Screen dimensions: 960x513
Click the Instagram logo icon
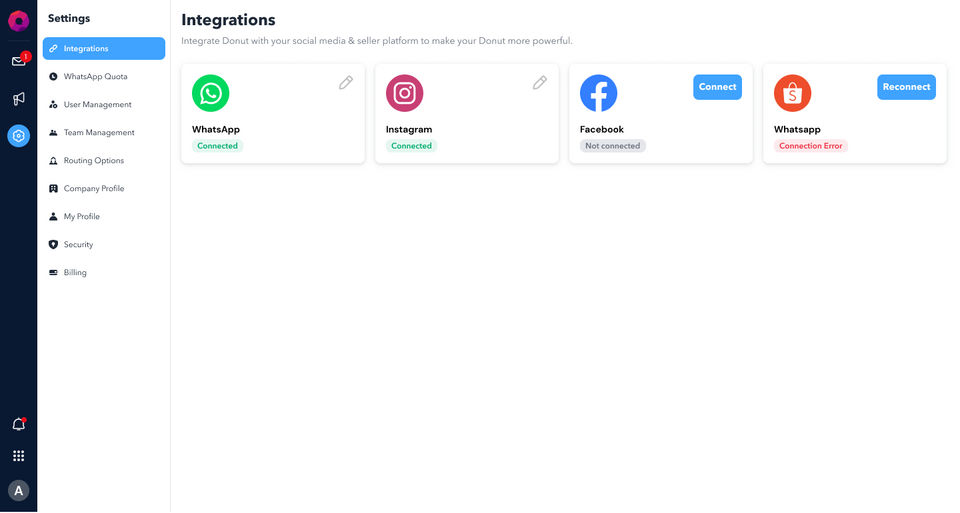pos(404,93)
